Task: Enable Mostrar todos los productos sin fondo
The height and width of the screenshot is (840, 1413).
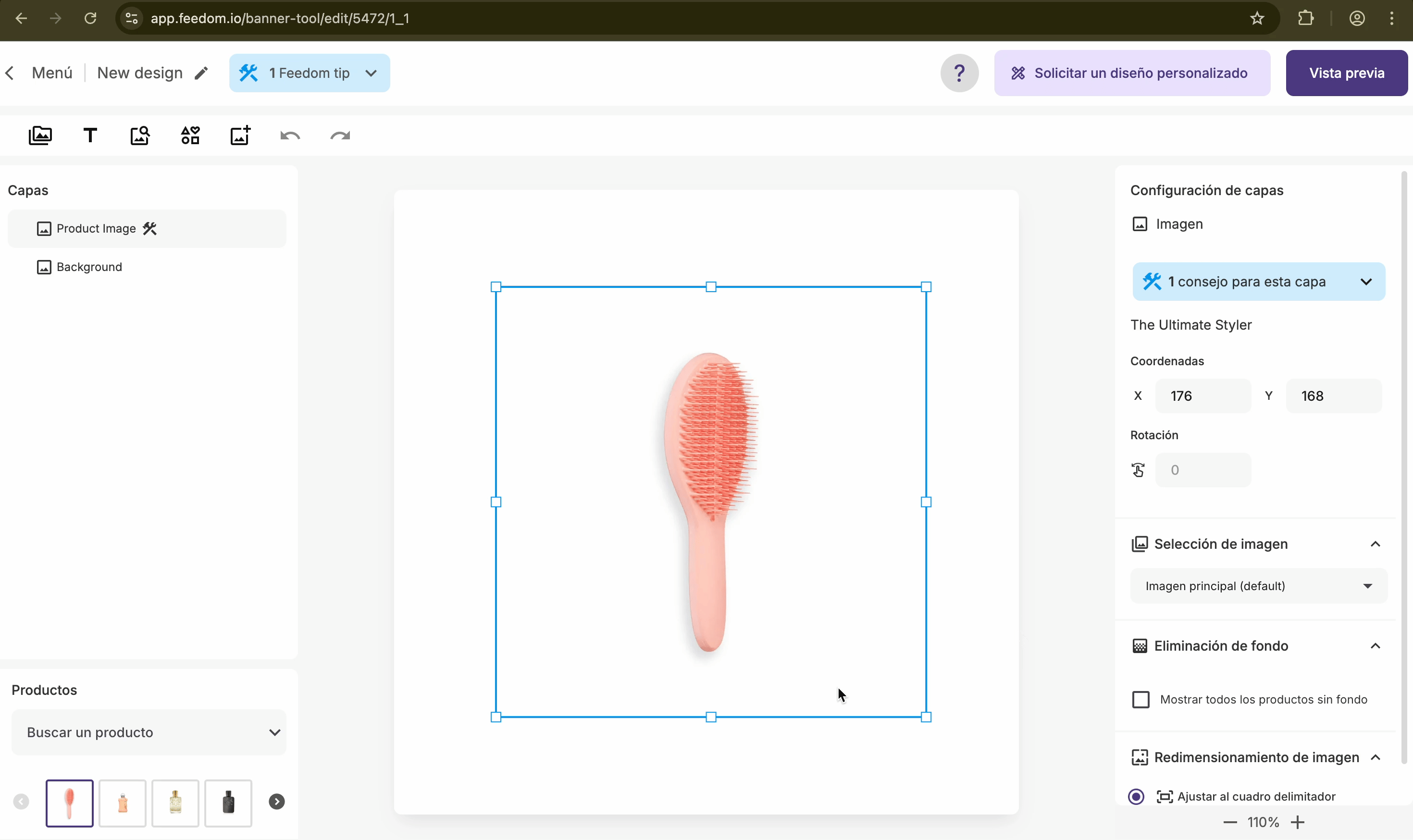Action: pyautogui.click(x=1140, y=700)
